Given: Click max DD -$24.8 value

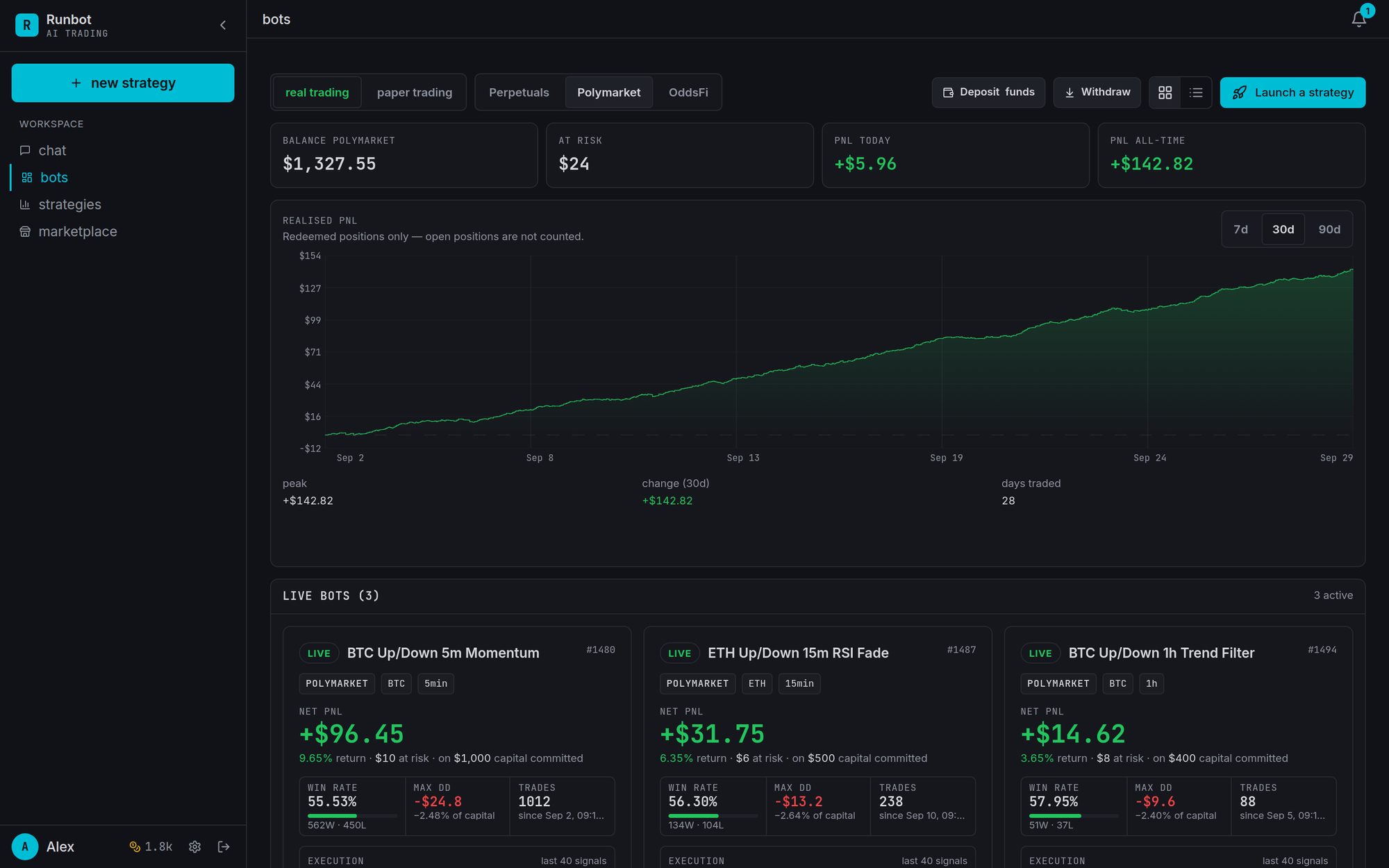Looking at the screenshot, I should [438, 801].
